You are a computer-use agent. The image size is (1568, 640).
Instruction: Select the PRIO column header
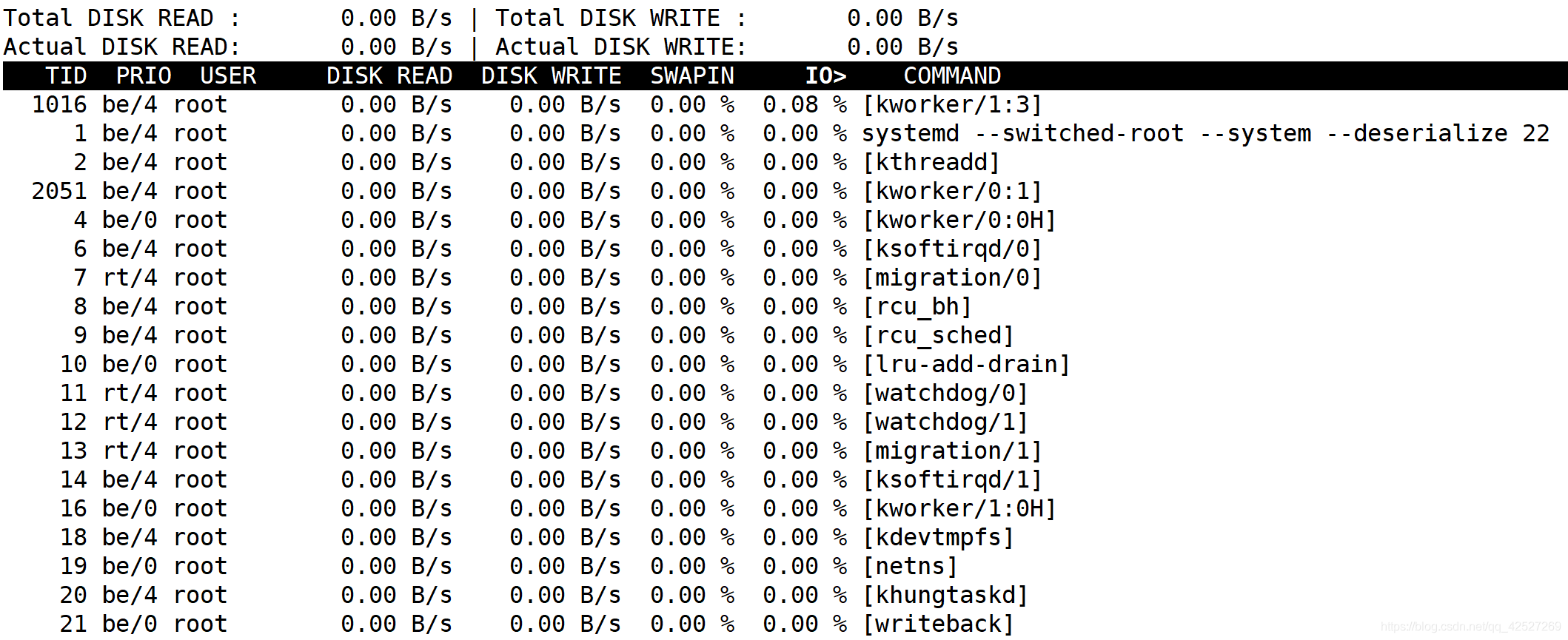coord(144,75)
